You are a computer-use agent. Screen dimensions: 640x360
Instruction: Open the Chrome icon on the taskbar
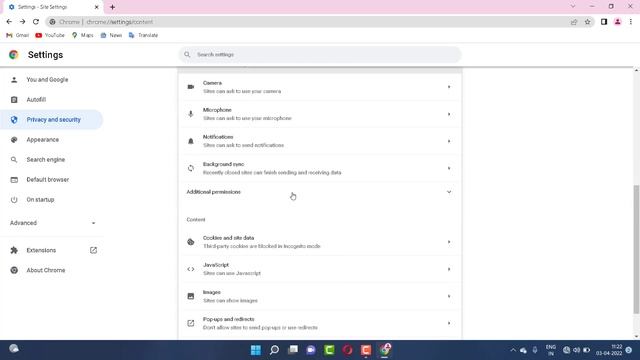[x=384, y=350]
